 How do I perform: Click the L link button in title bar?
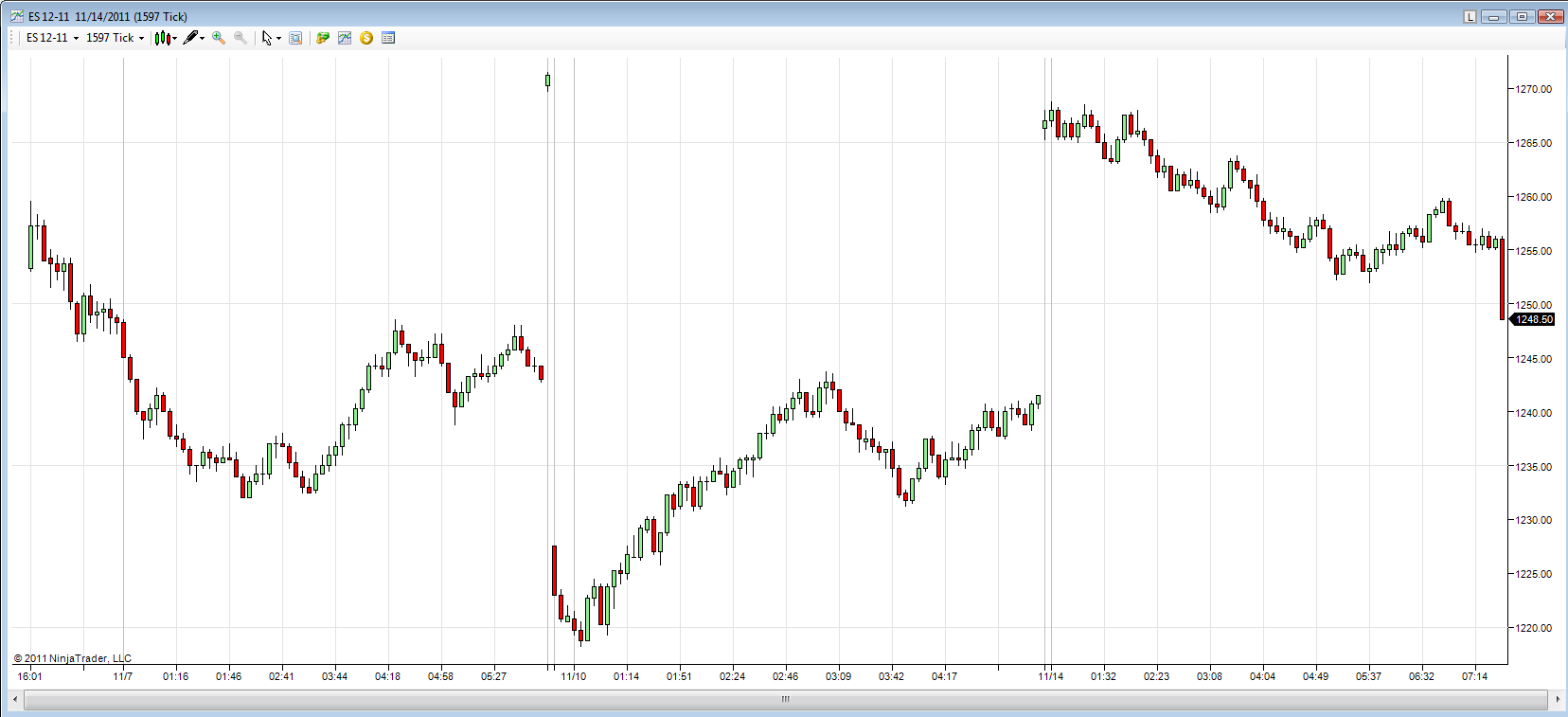(x=1470, y=16)
